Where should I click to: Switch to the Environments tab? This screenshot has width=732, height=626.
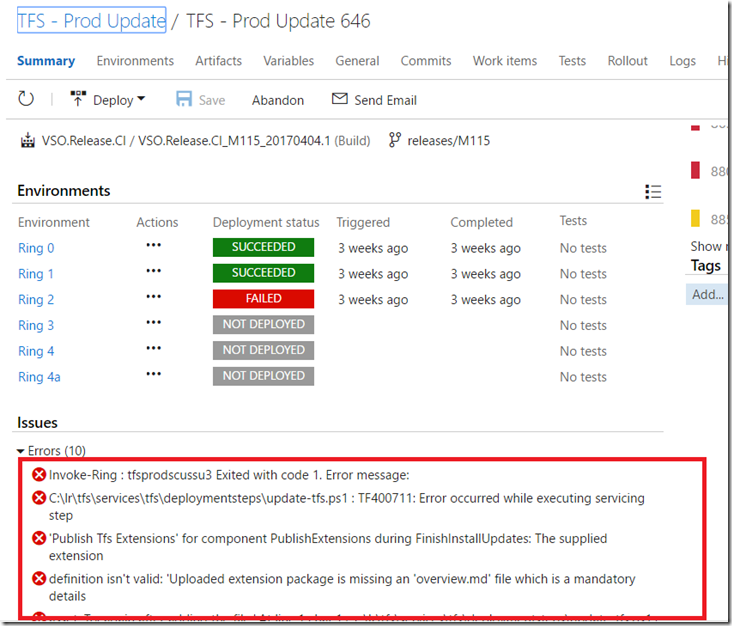point(135,61)
